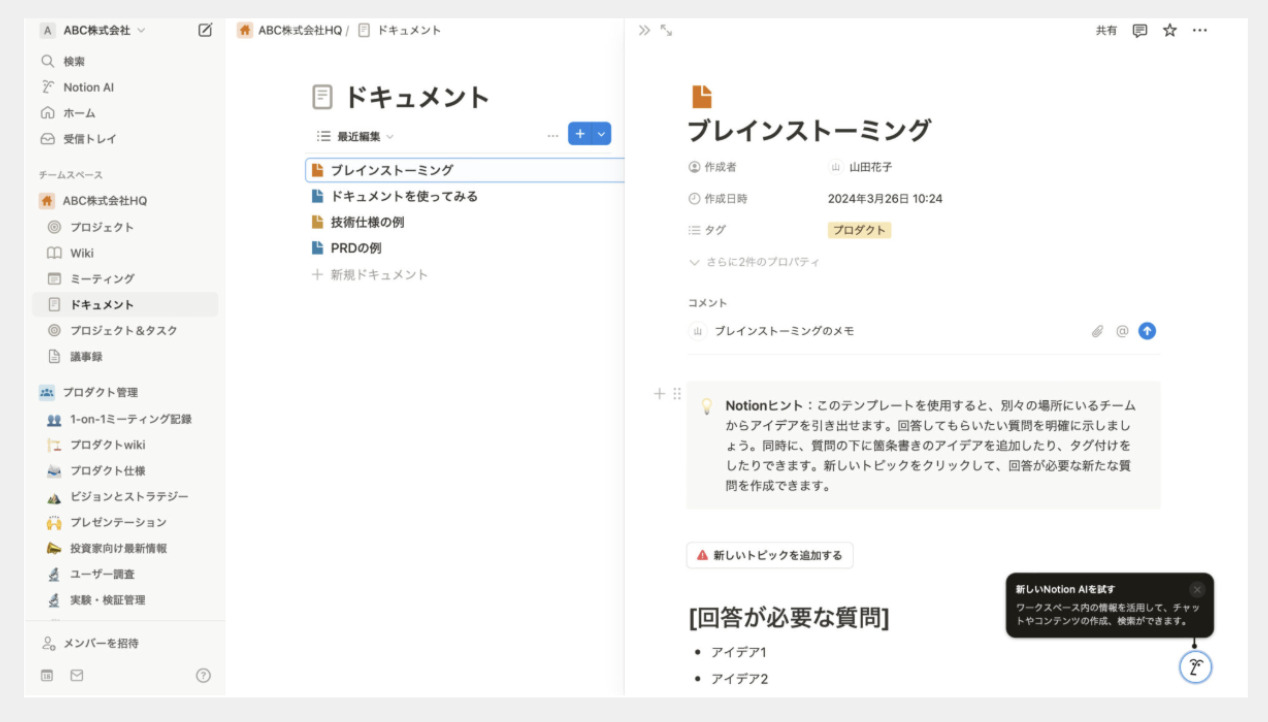Toggle the star to favorite ブレインストーミング

(x=1169, y=30)
